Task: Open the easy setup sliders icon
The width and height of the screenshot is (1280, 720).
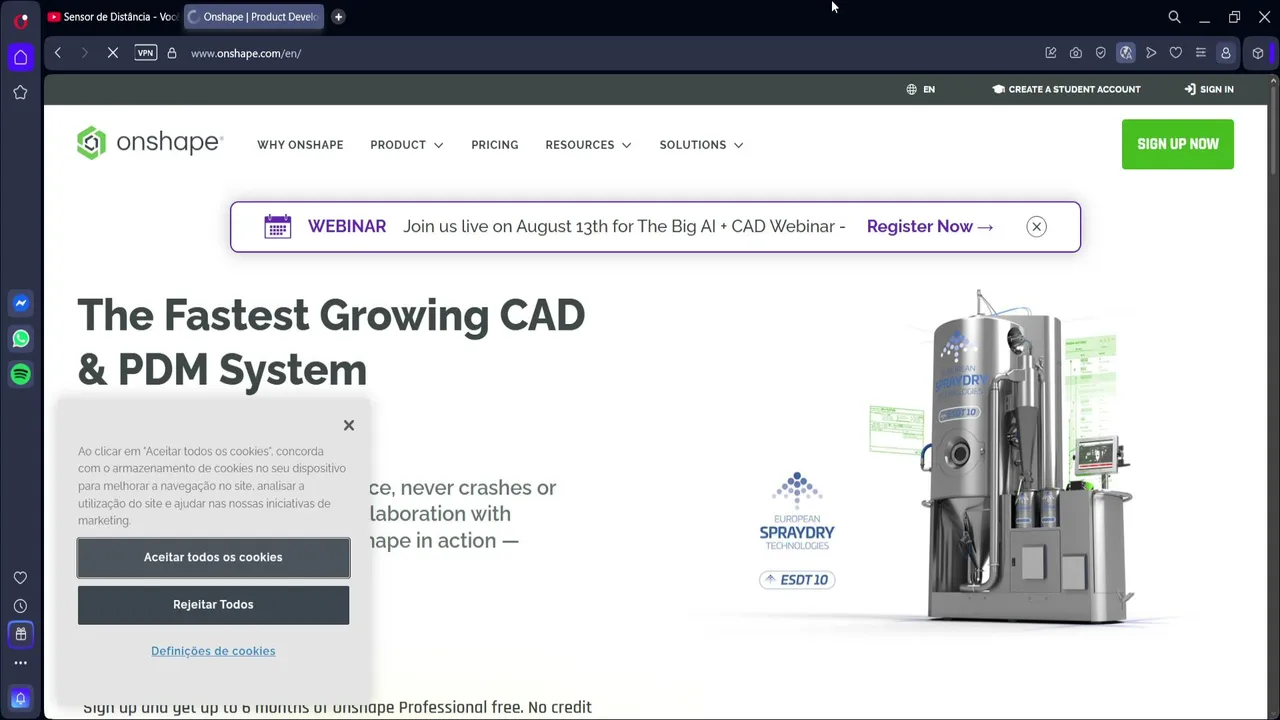Action: (x=1201, y=53)
